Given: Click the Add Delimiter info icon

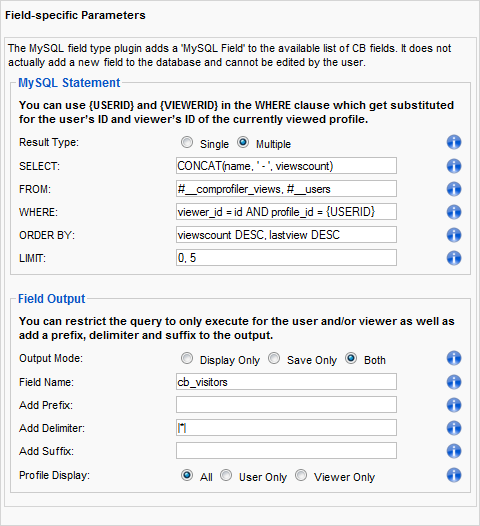Looking at the screenshot, I should point(454,428).
